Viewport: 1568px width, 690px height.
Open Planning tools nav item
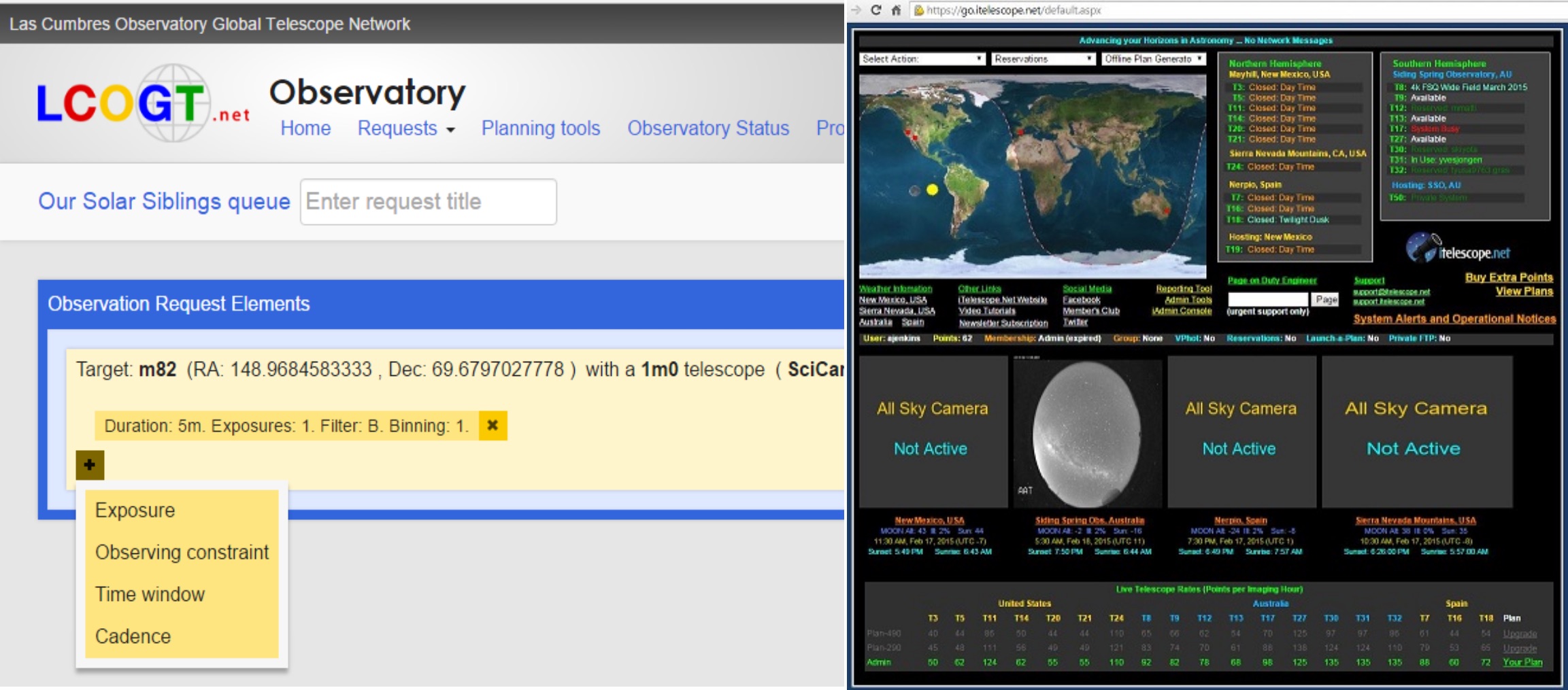tap(541, 128)
